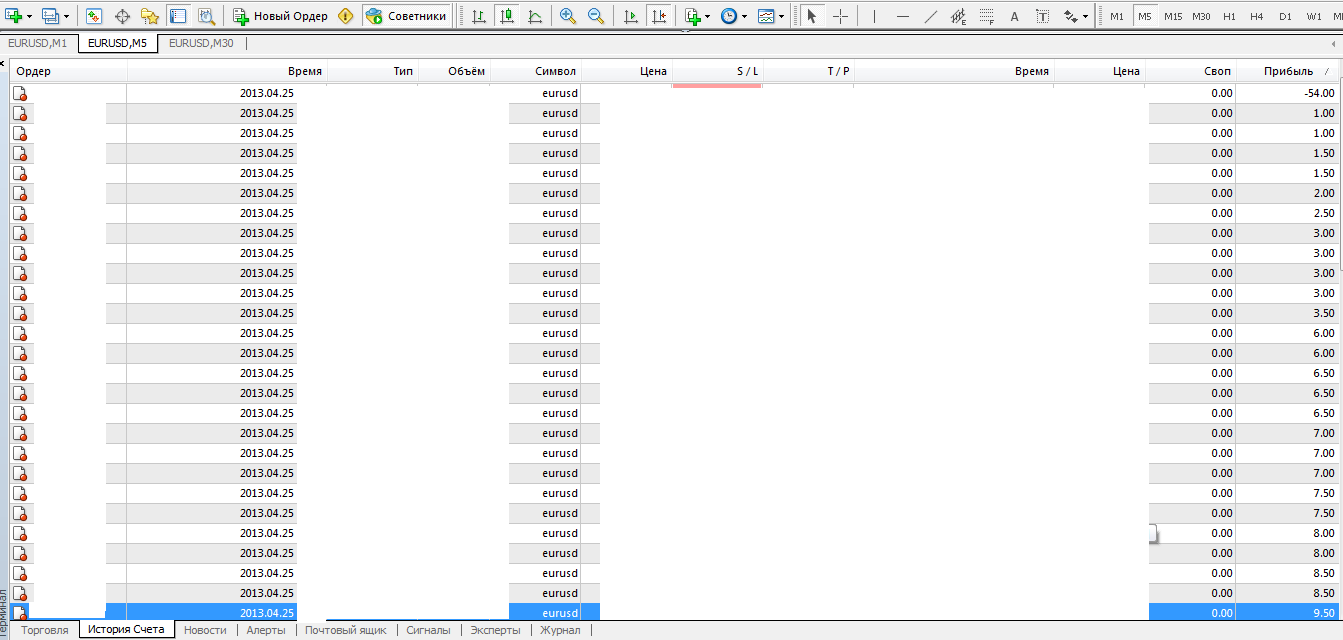Open the Profiles icon
This screenshot has height=640, width=1343.
pyautogui.click(x=51, y=16)
